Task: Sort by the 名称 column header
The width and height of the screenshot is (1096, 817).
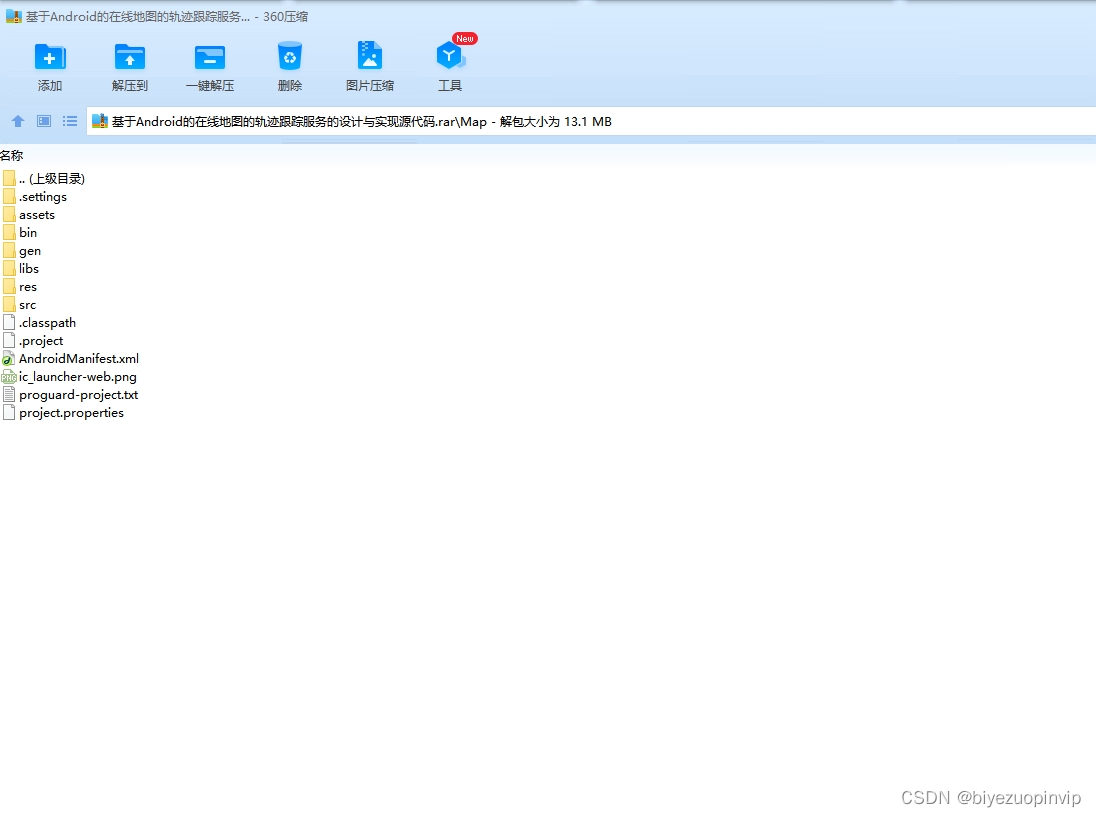Action: pos(12,155)
